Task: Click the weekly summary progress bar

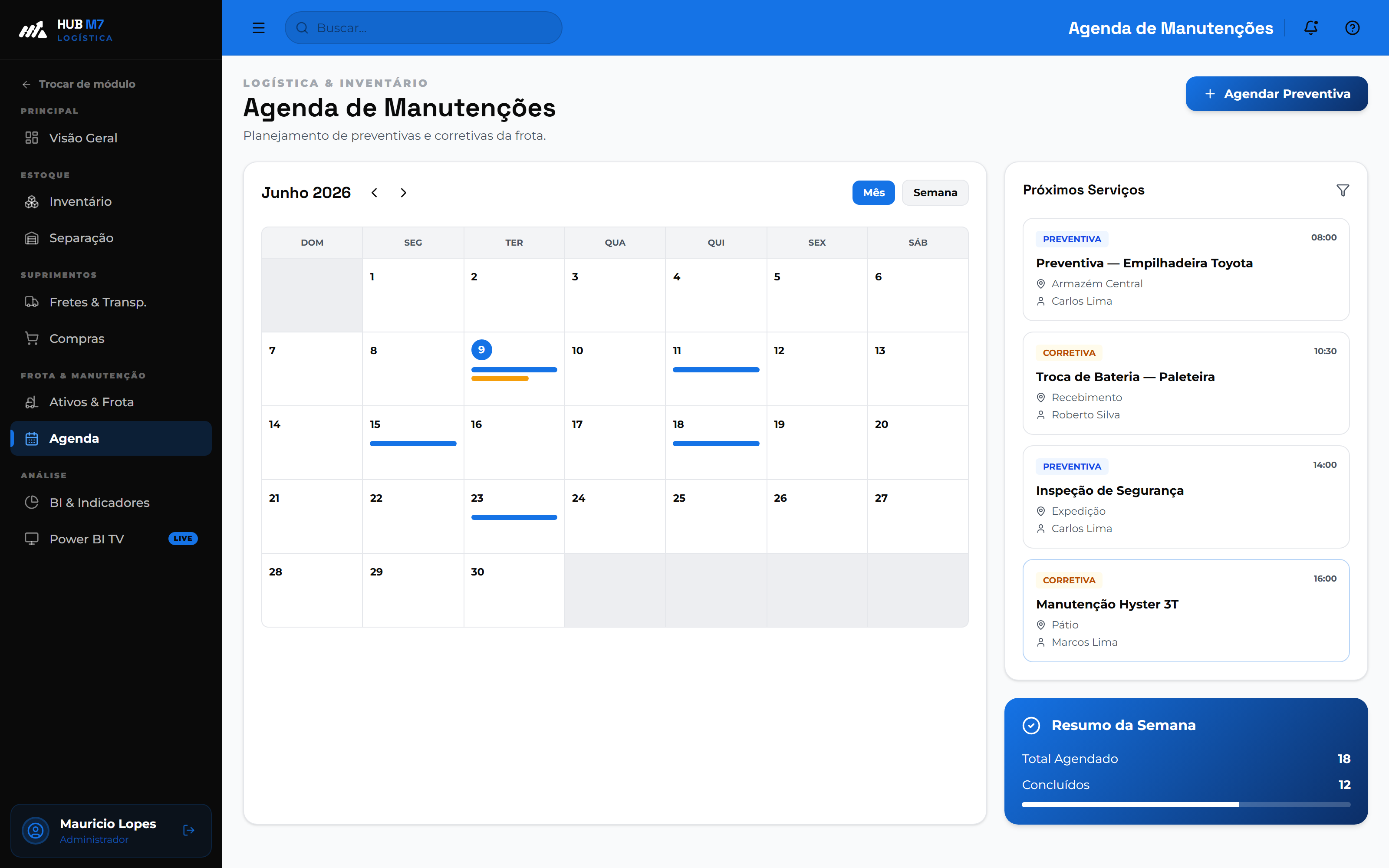Action: click(1186, 805)
